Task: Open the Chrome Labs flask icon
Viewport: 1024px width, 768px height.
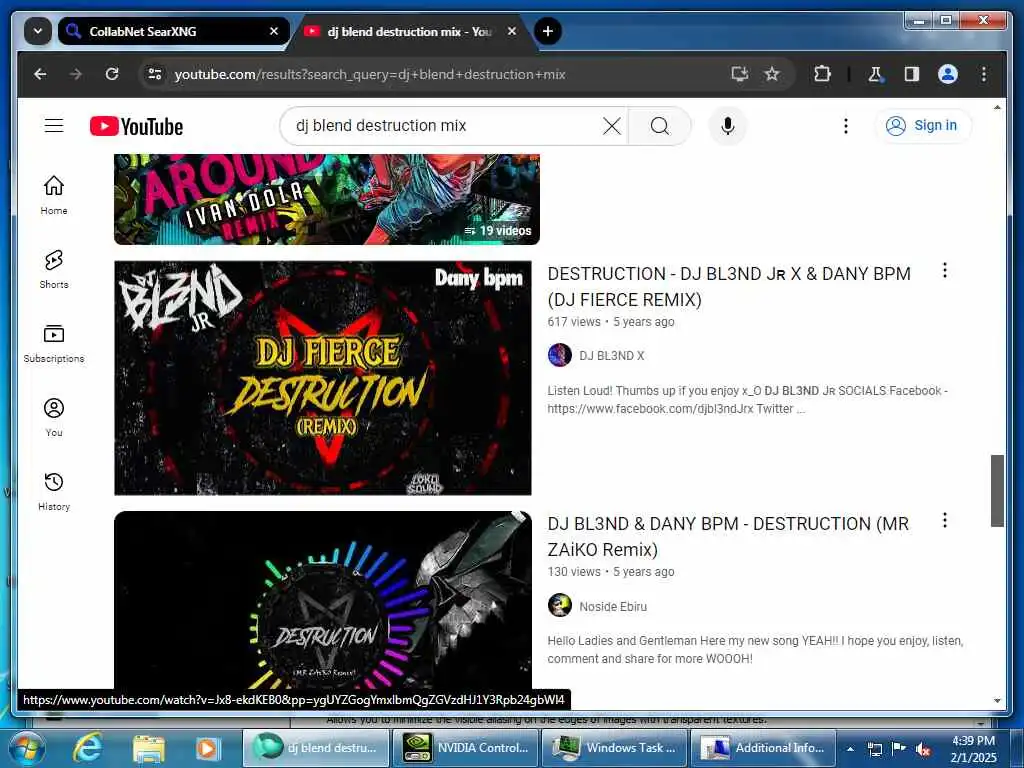Action: point(875,74)
